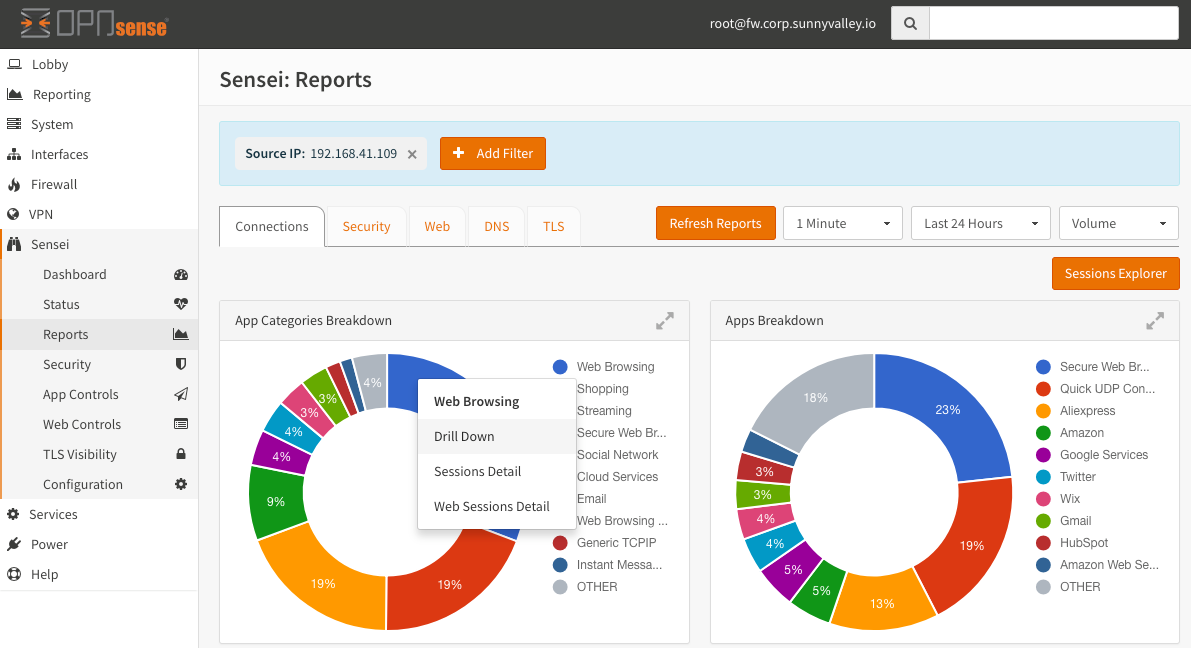Click the Dashboard gauge icon

[181, 274]
